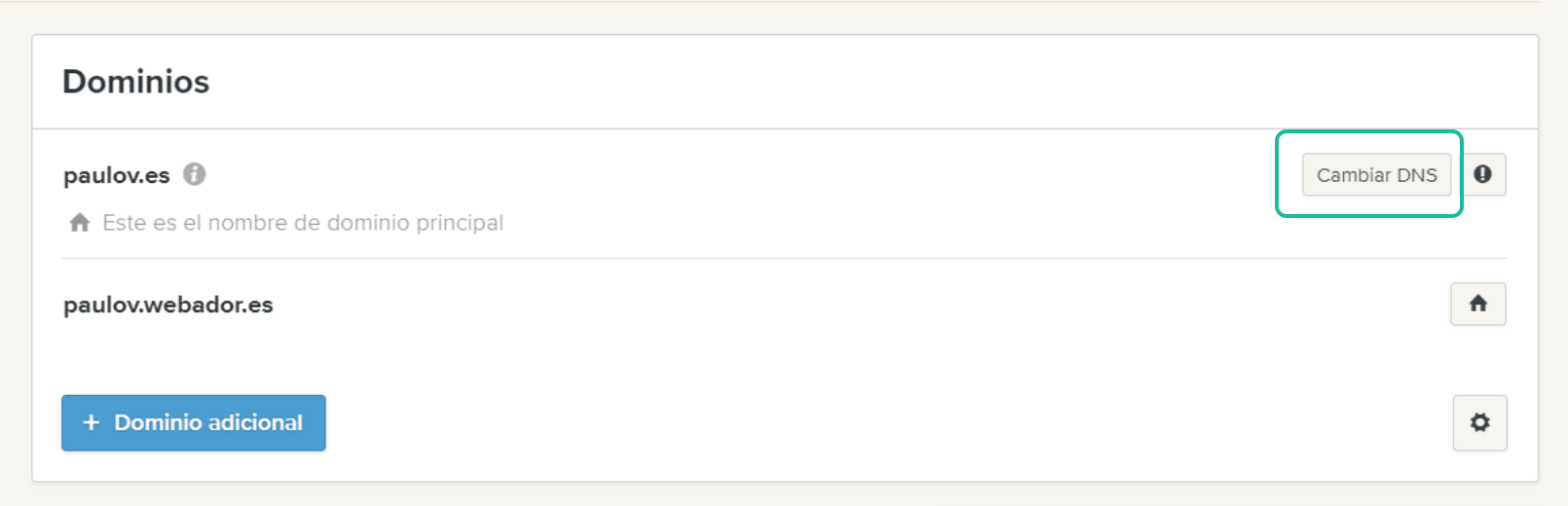Open the exclamation warning icon for paulov.es
The width and height of the screenshot is (1568, 506).
pos(1482,175)
